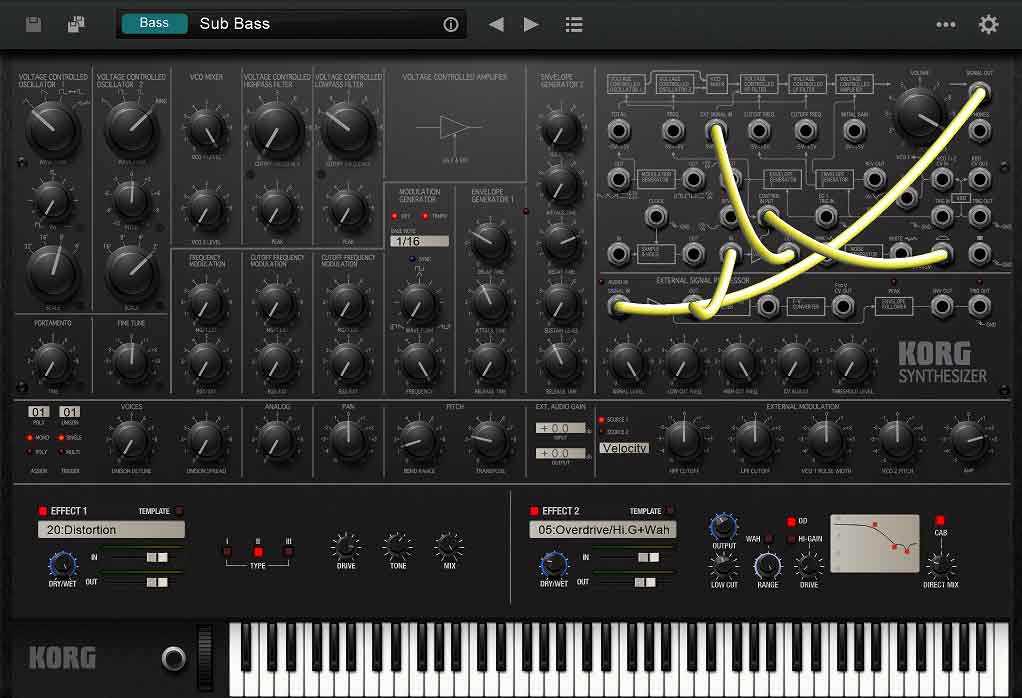The width and height of the screenshot is (1022, 698).
Task: Open settings with the gear icon
Action: (x=988, y=25)
